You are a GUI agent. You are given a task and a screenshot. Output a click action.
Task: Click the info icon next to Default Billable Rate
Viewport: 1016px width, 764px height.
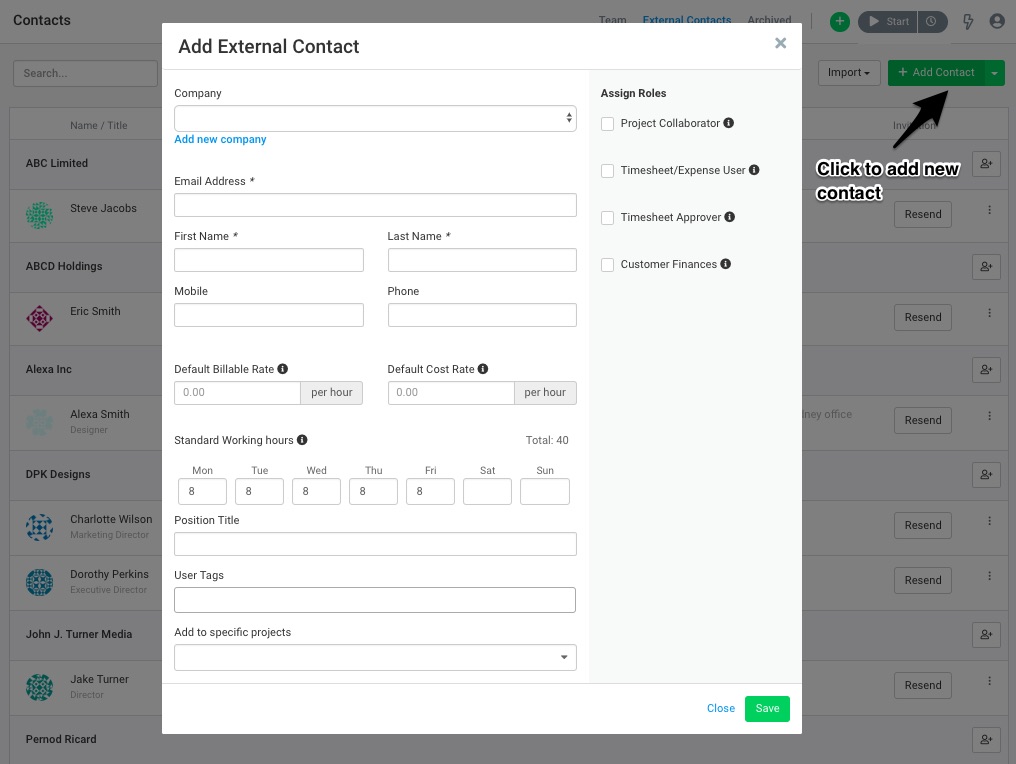(281, 369)
